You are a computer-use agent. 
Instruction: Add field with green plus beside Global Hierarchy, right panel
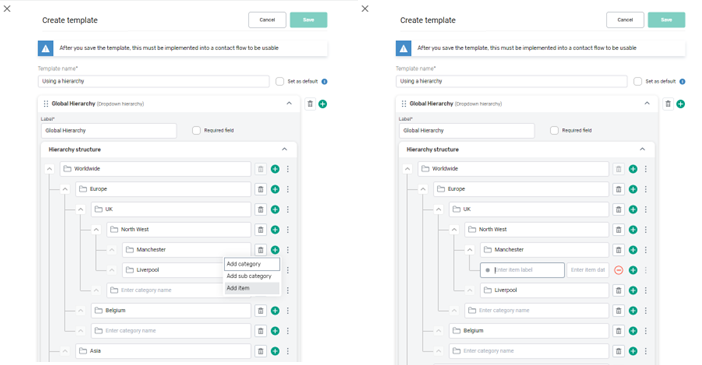tap(681, 104)
